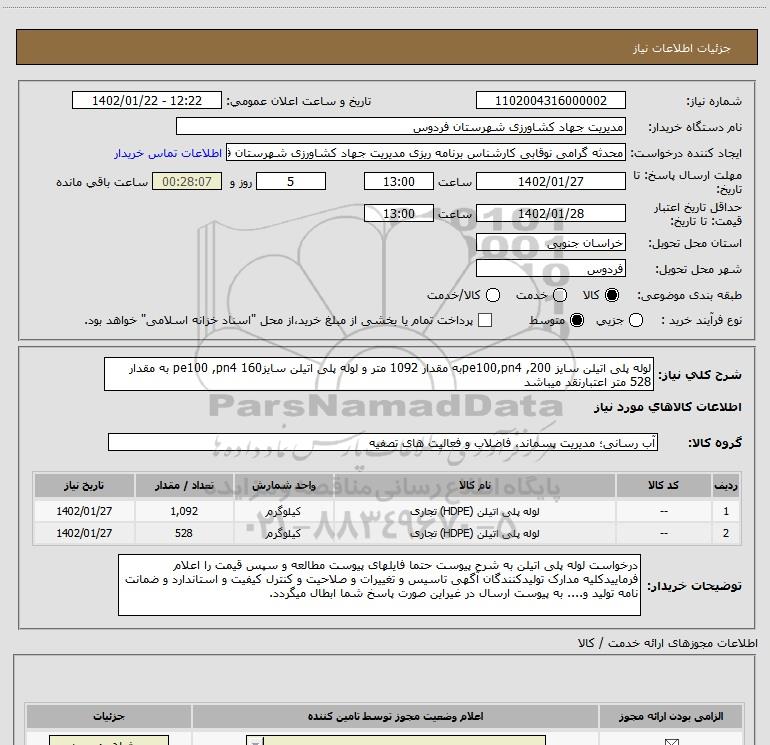Viewport: 770px width, 745px height.
Task: Click the delivery city field فردوس
Action: [550, 269]
